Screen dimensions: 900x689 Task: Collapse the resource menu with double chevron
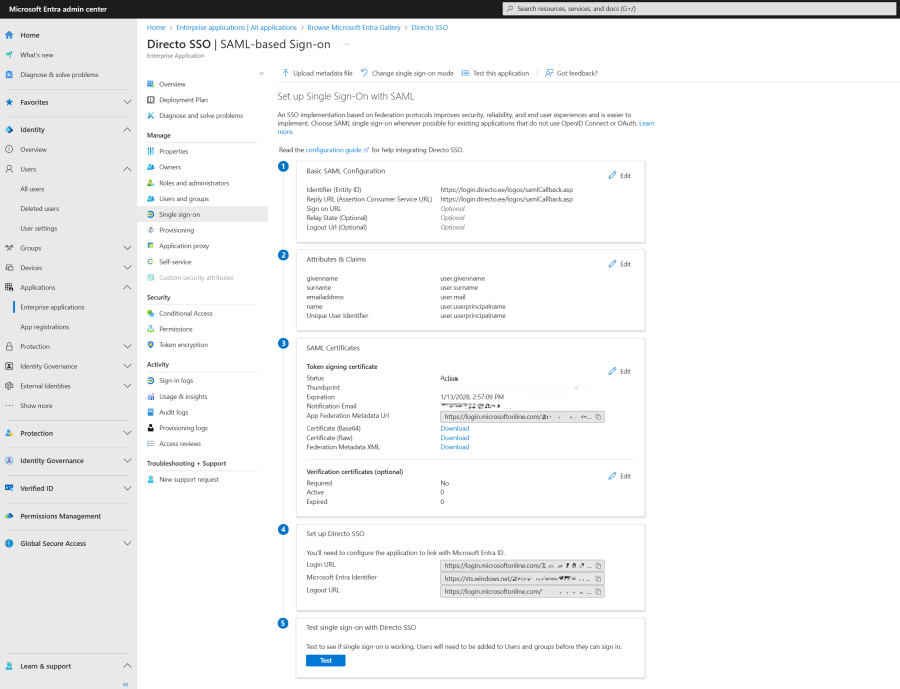[261, 73]
